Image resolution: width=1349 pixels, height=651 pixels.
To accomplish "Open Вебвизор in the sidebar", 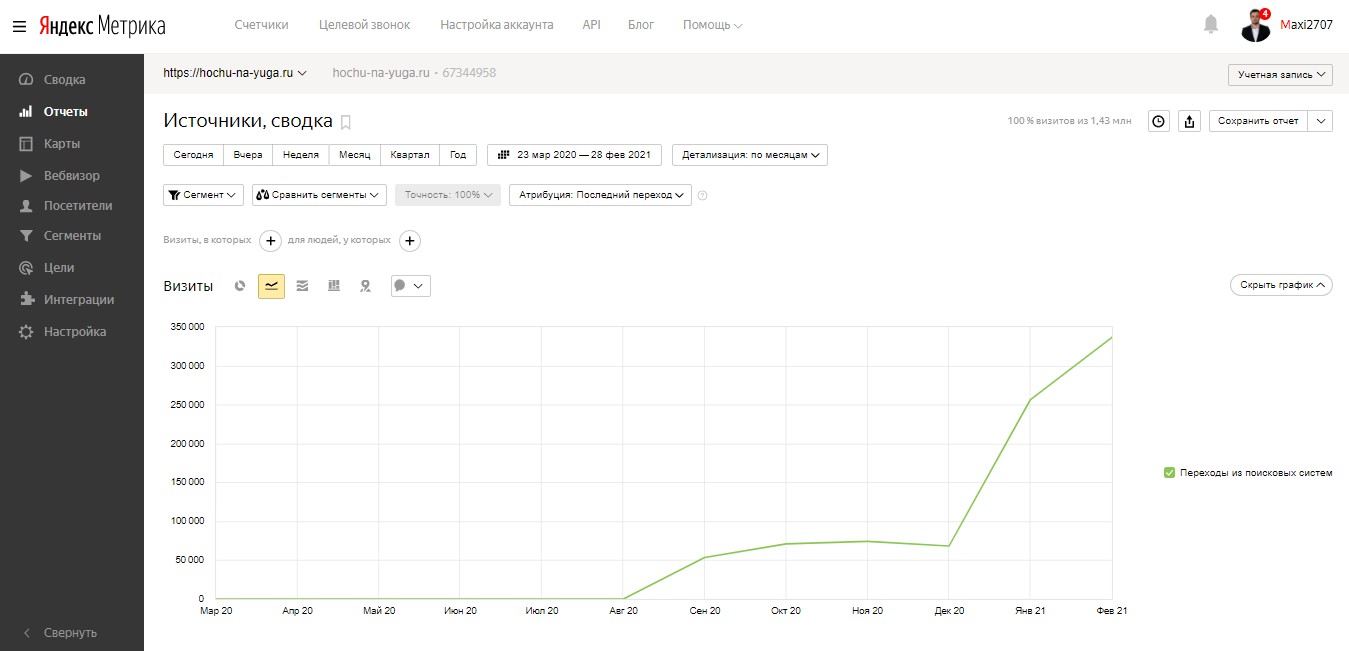I will pyautogui.click(x=72, y=175).
